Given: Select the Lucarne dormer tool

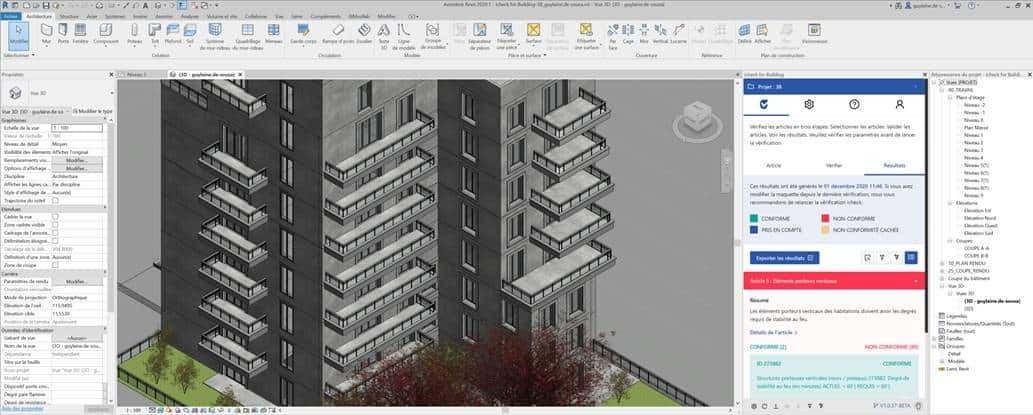Looking at the screenshot, I should click(678, 34).
